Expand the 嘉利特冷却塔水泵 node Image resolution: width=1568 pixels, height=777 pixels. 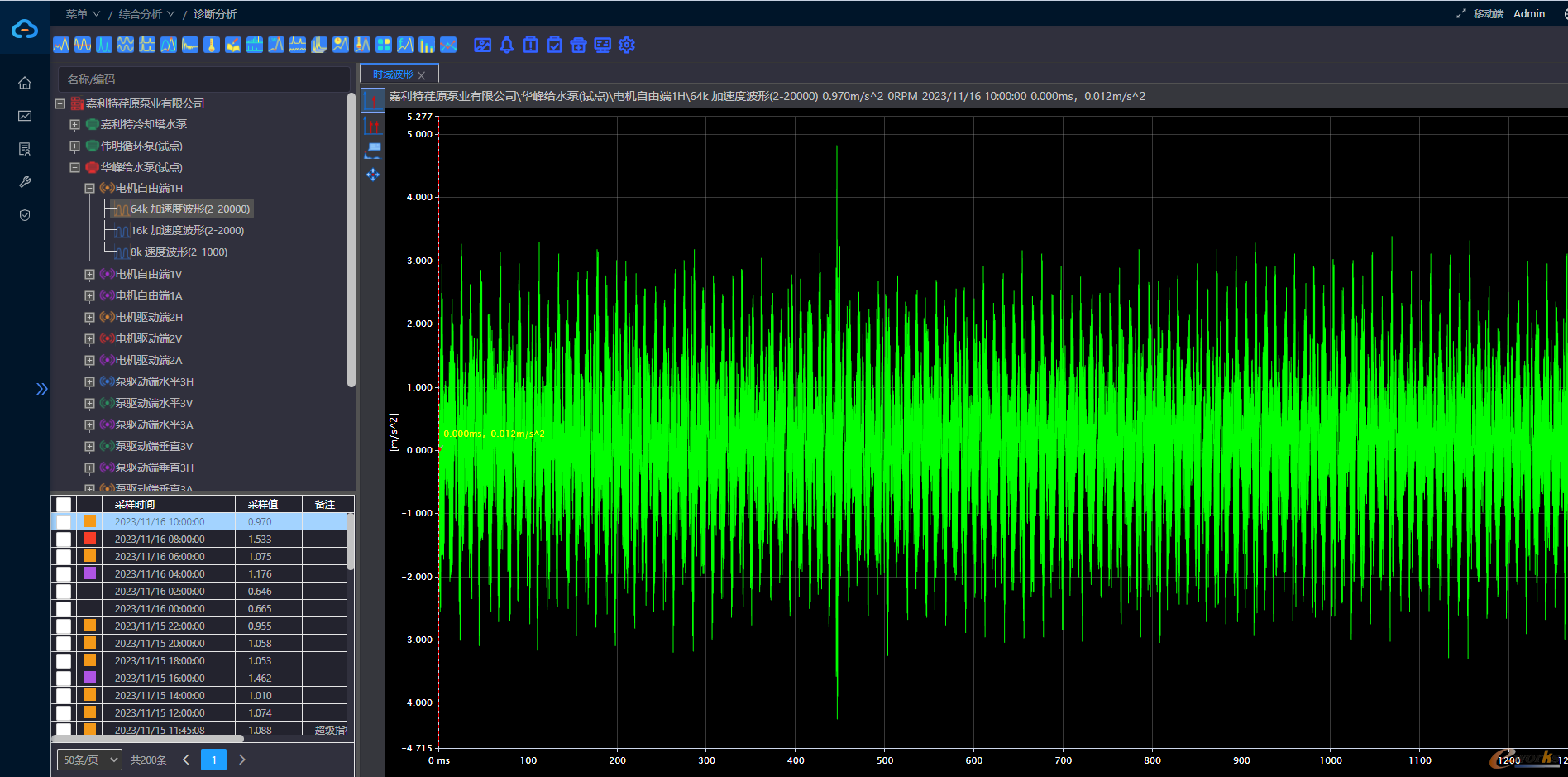pos(74,124)
